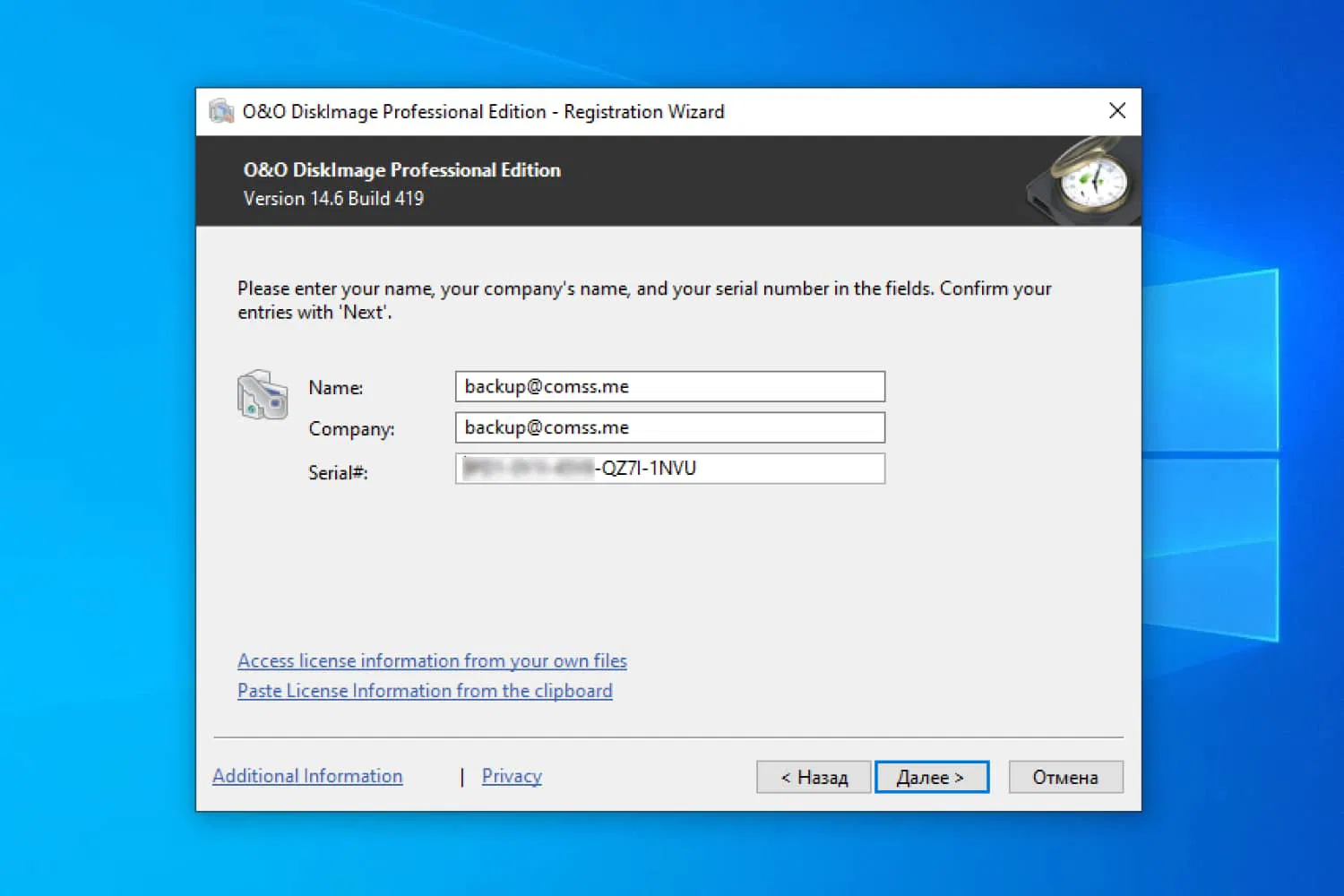Click the Serial#: label
This screenshot has width=1344, height=896.
click(338, 472)
